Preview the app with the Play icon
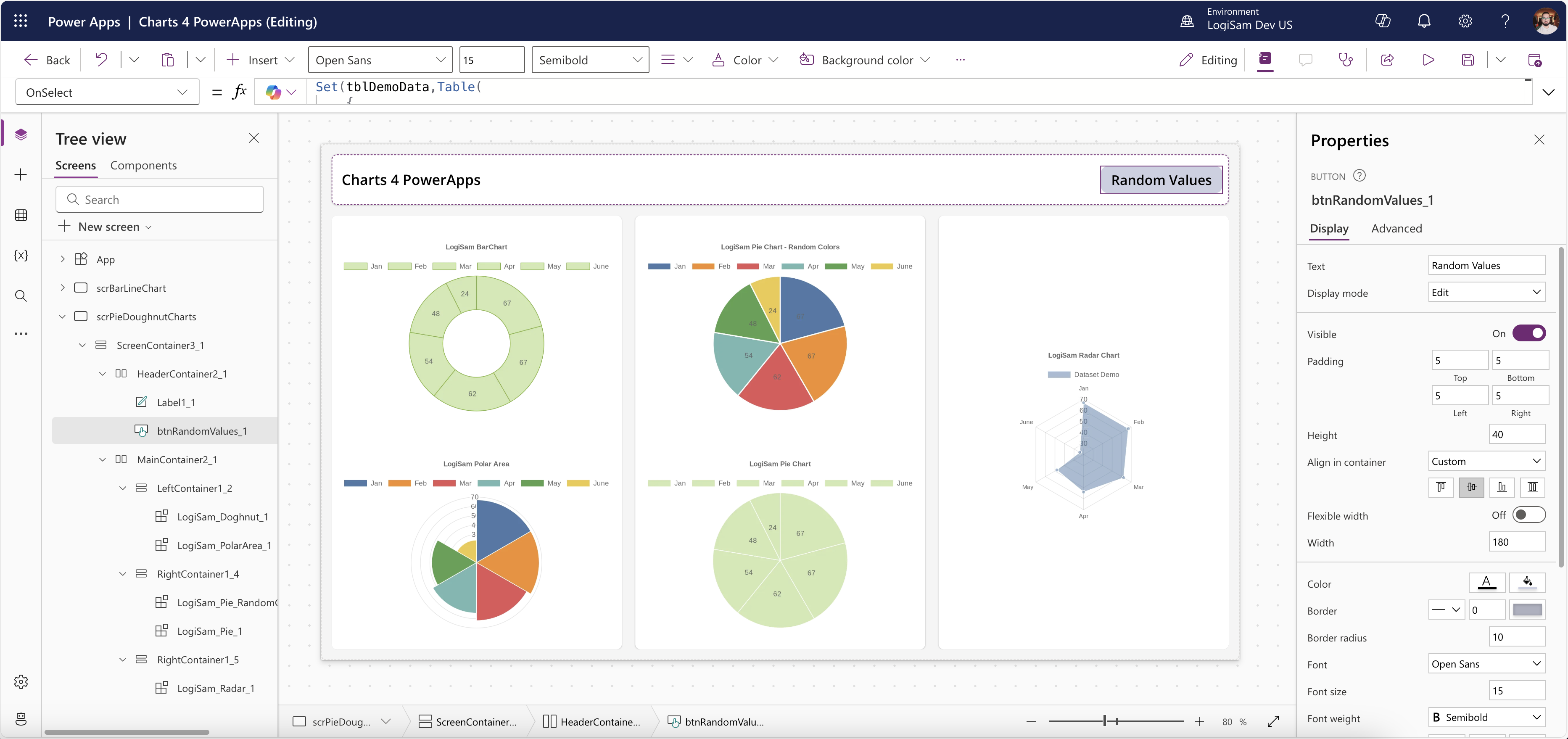 [x=1428, y=60]
